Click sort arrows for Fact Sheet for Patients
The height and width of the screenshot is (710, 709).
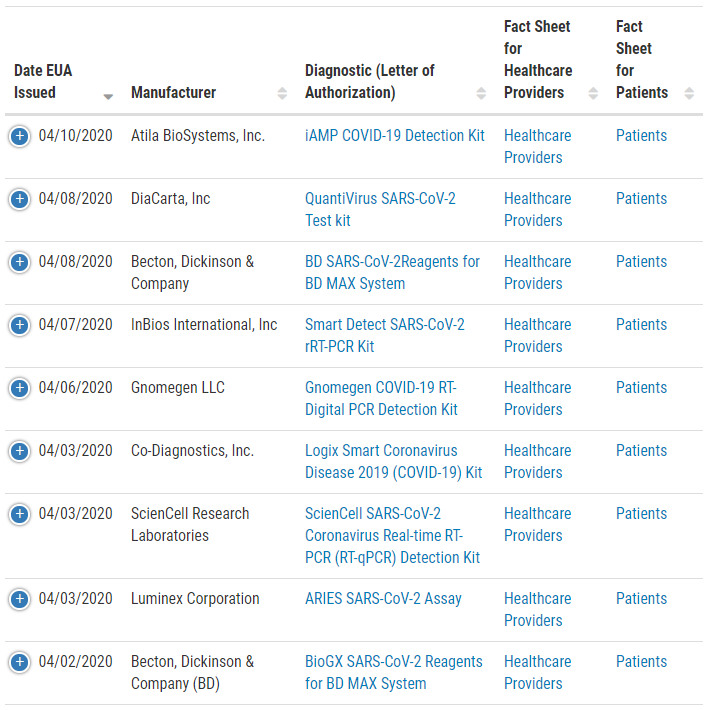[x=689, y=93]
